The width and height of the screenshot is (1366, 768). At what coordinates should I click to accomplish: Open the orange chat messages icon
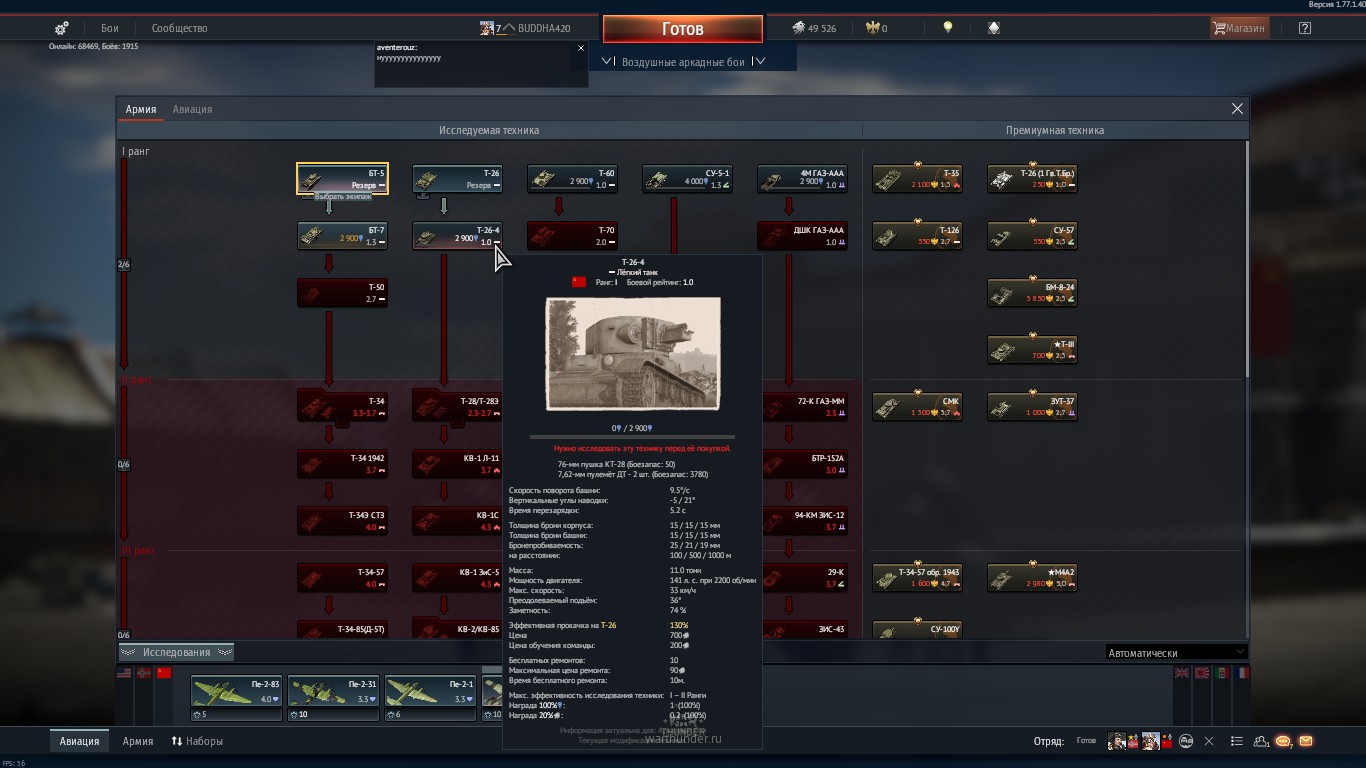[x=1283, y=741]
